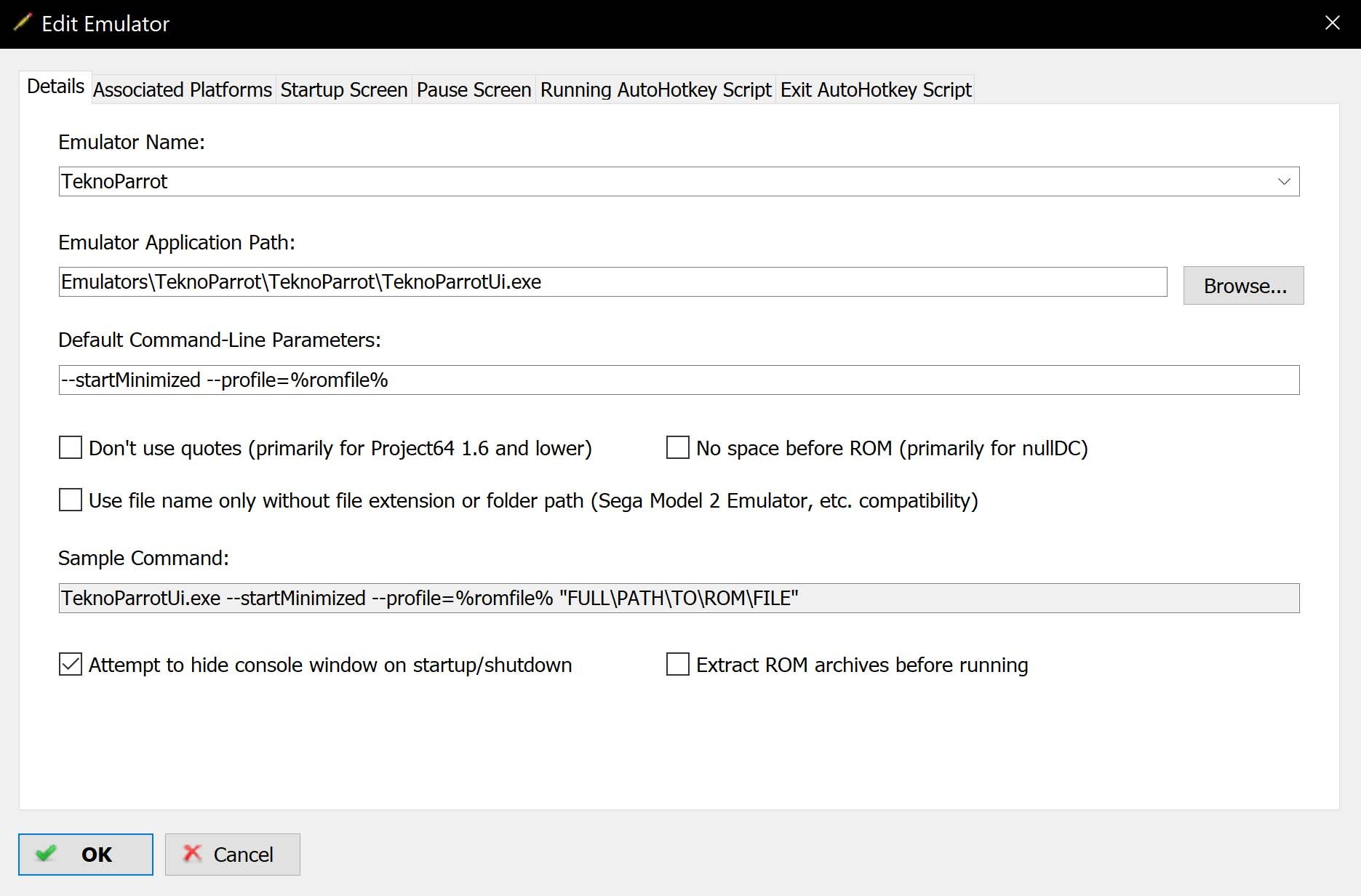The image size is (1361, 896).
Task: Enable the Don't use quotes checkbox
Action: (71, 448)
